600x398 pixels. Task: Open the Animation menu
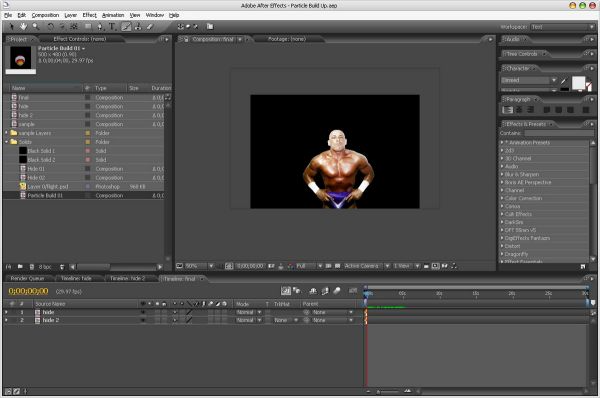pyautogui.click(x=113, y=15)
